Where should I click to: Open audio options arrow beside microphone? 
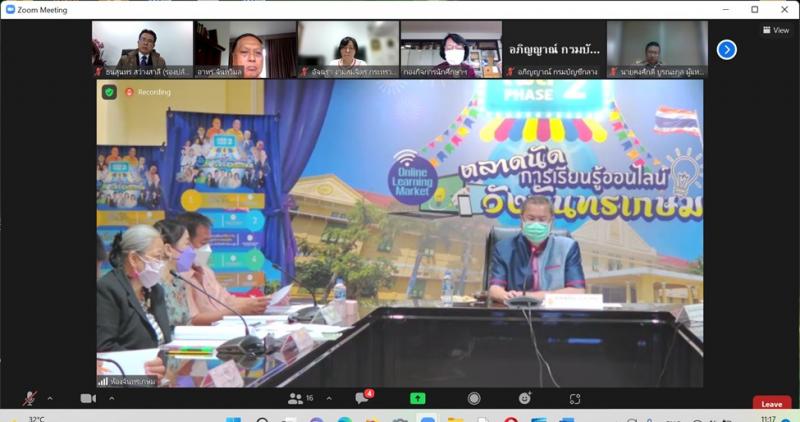coord(50,398)
